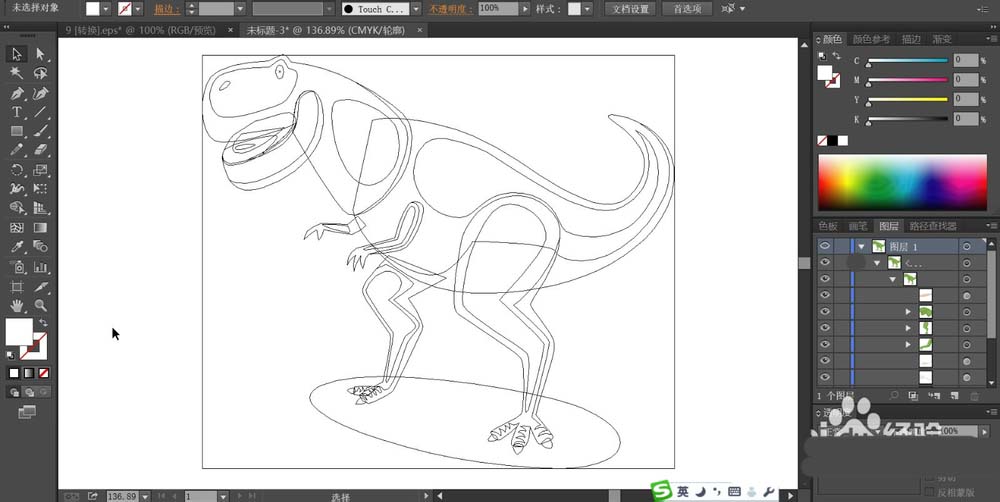
Task: Switch to the 路径查找器 panel tab
Action: tap(933, 226)
